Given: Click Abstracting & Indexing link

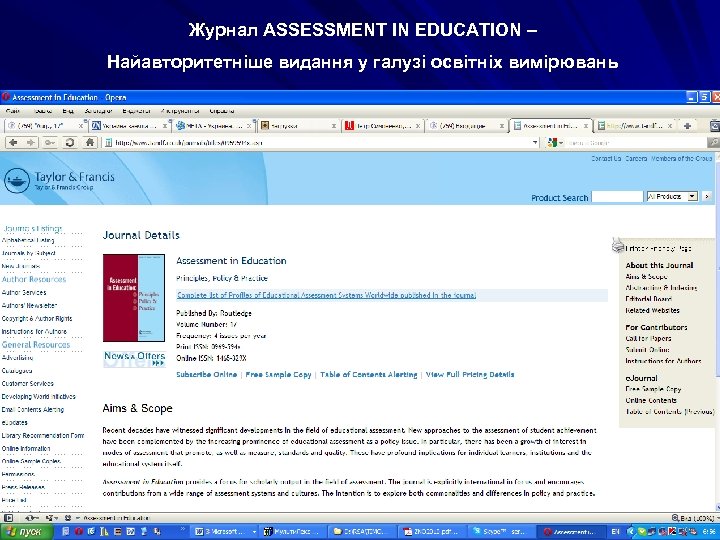Looking at the screenshot, I should click(x=661, y=288).
